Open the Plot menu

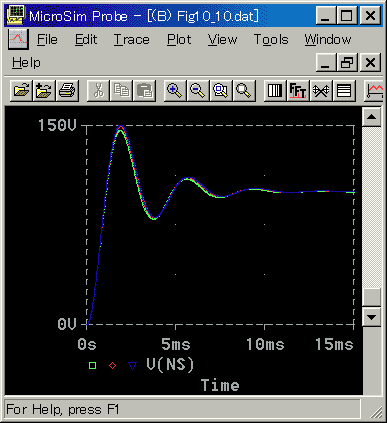pyautogui.click(x=179, y=40)
